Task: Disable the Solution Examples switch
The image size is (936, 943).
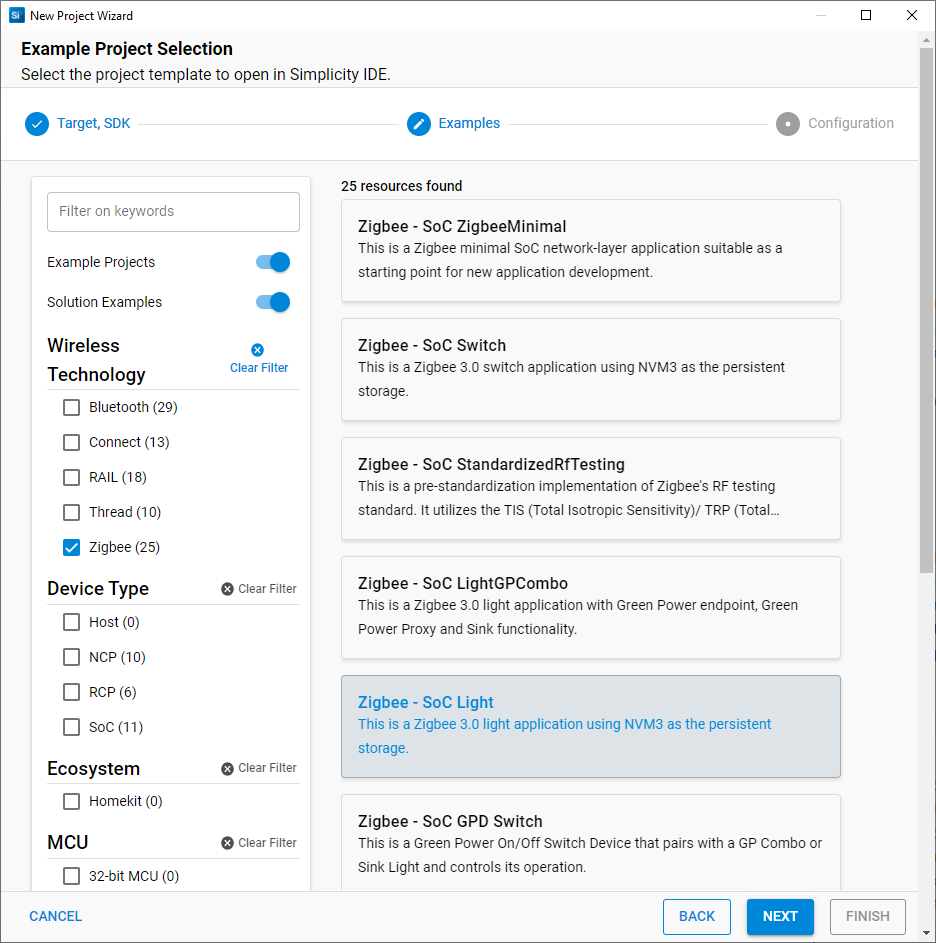Action: pos(273,302)
